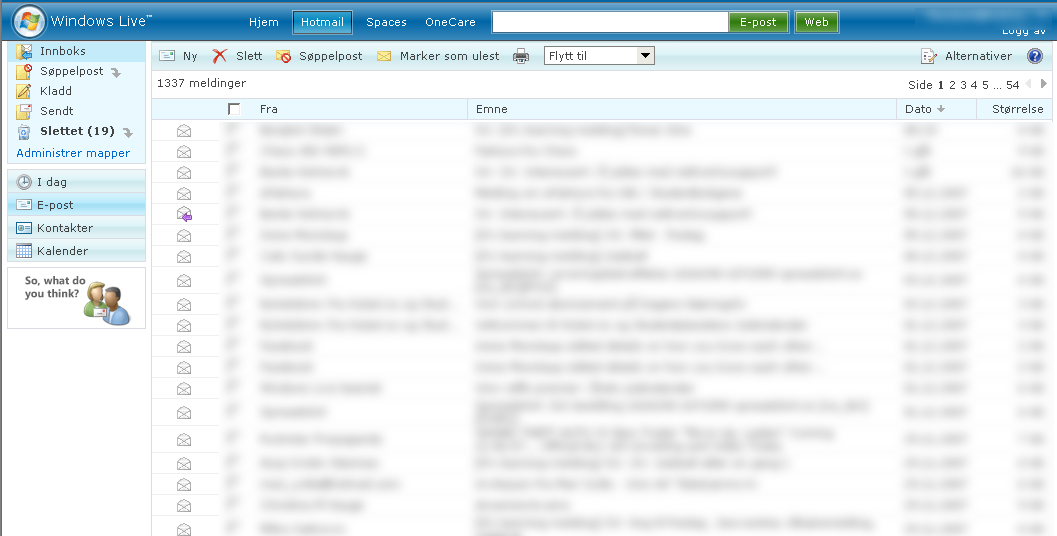1057x536 pixels.
Task: Click Marker som ulest in toolbar
Action: coord(450,56)
